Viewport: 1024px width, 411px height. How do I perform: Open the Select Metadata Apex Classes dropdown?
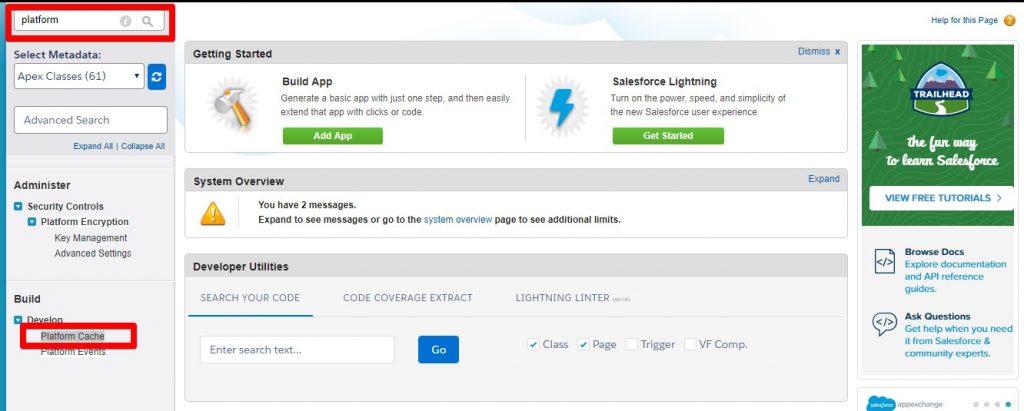[x=79, y=76]
